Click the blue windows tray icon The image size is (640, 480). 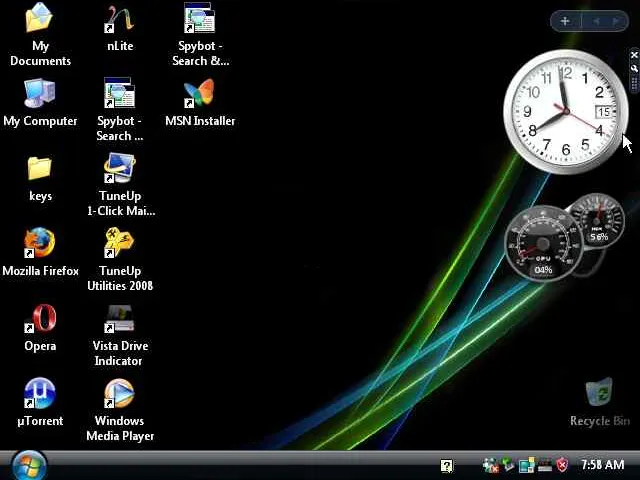[527, 465]
